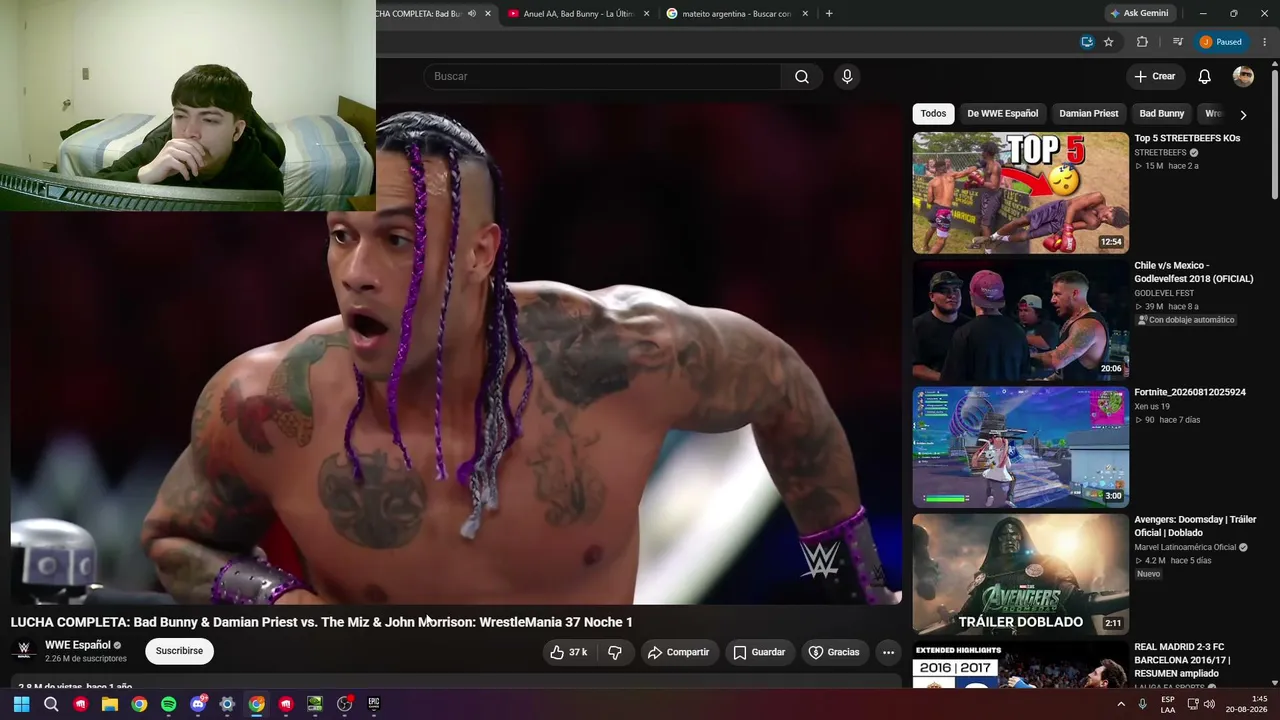This screenshot has height=720, width=1280.
Task: Click the system tray microphone icon
Action: coord(1142,704)
